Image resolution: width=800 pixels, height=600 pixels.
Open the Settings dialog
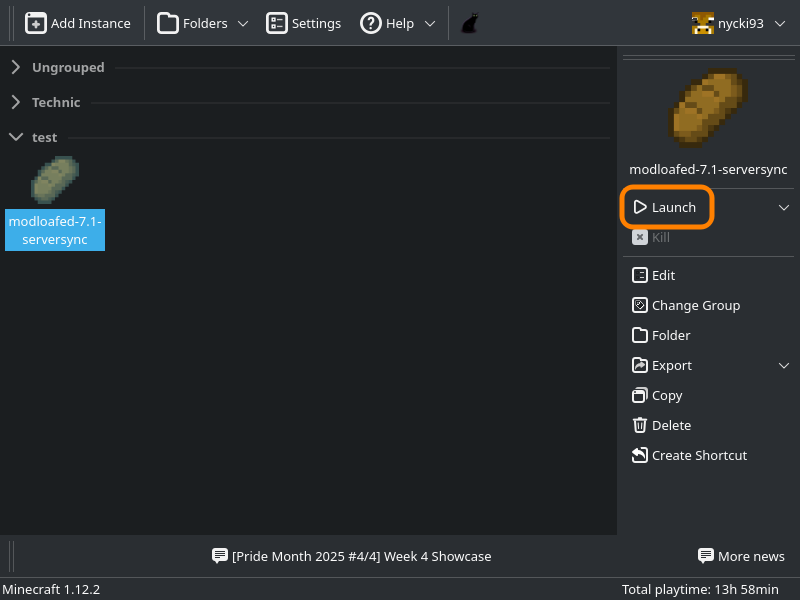click(x=304, y=23)
